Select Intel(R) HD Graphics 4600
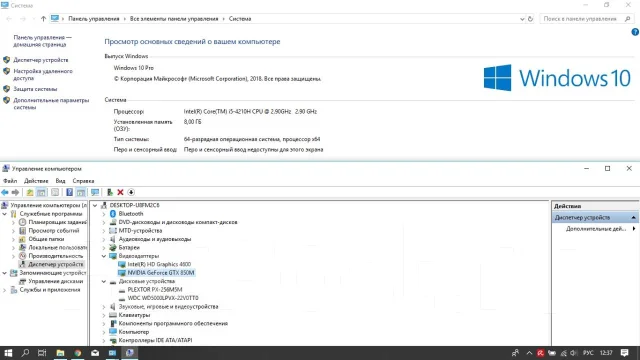The height and width of the screenshot is (360, 640). point(159,264)
